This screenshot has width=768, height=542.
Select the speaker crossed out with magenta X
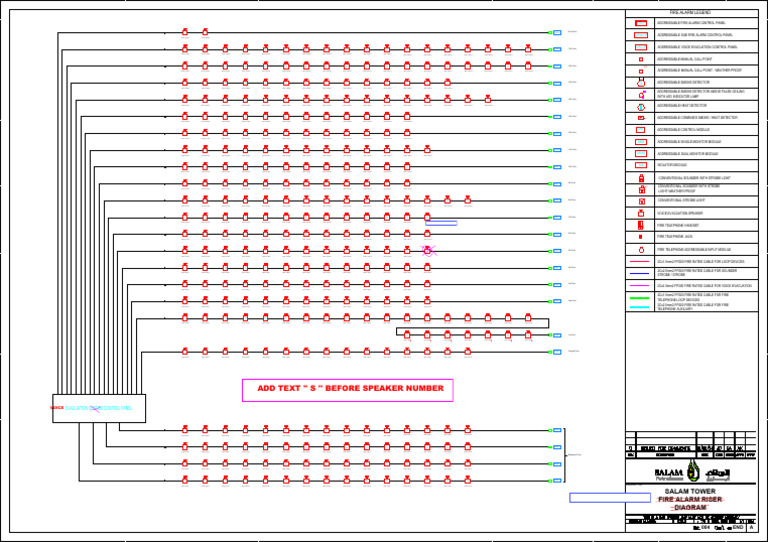[428, 251]
